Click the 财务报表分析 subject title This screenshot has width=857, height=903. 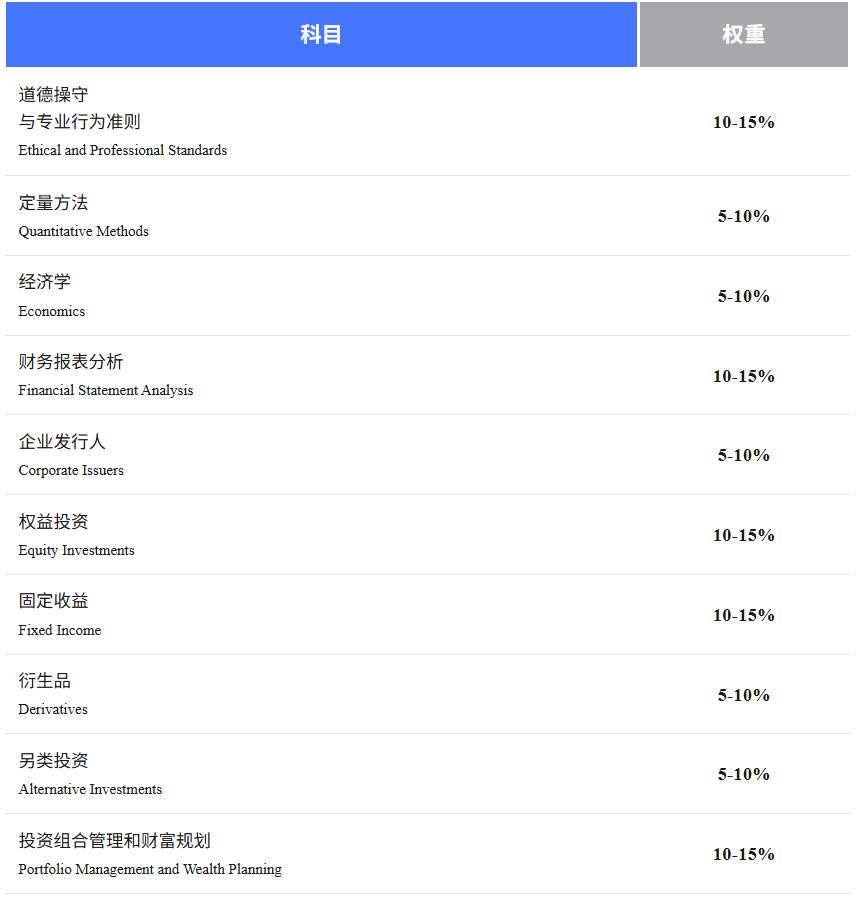[70, 362]
